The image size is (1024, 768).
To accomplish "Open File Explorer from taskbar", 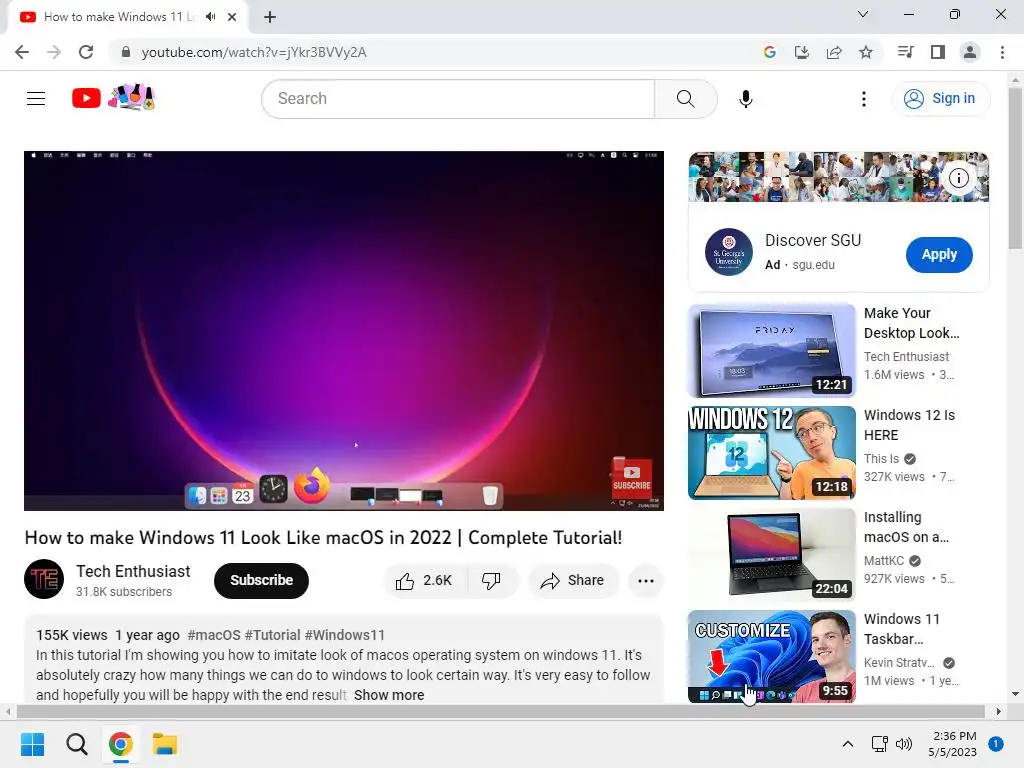I will click(x=165, y=744).
